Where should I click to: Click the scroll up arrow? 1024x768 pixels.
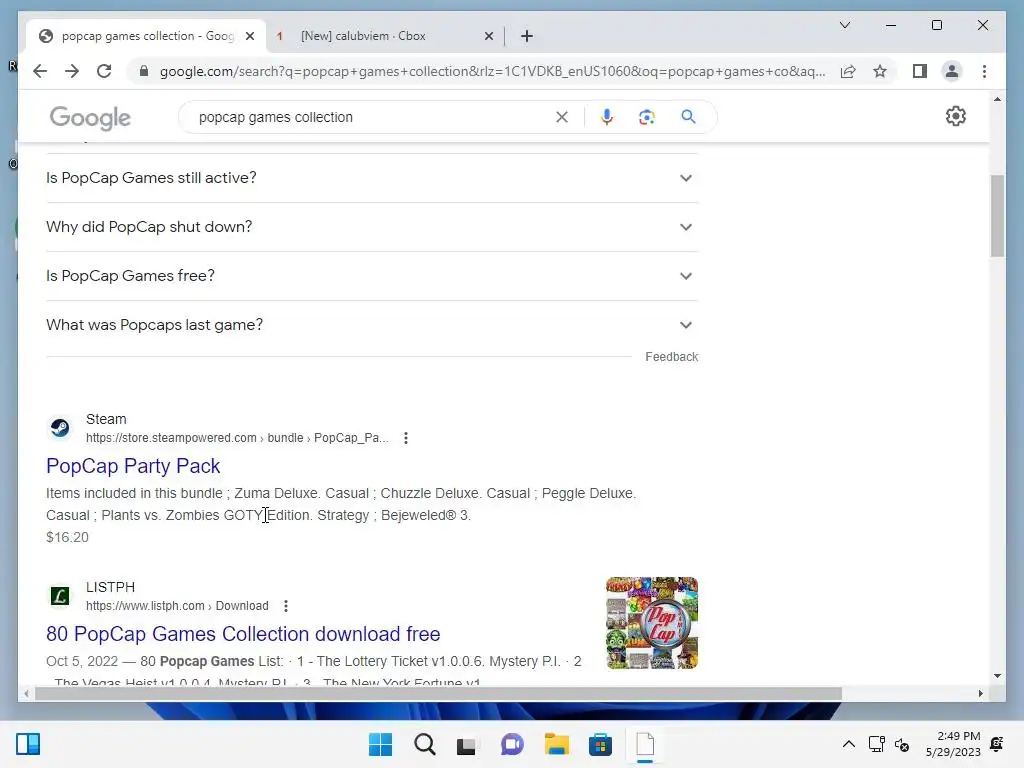[x=997, y=99]
